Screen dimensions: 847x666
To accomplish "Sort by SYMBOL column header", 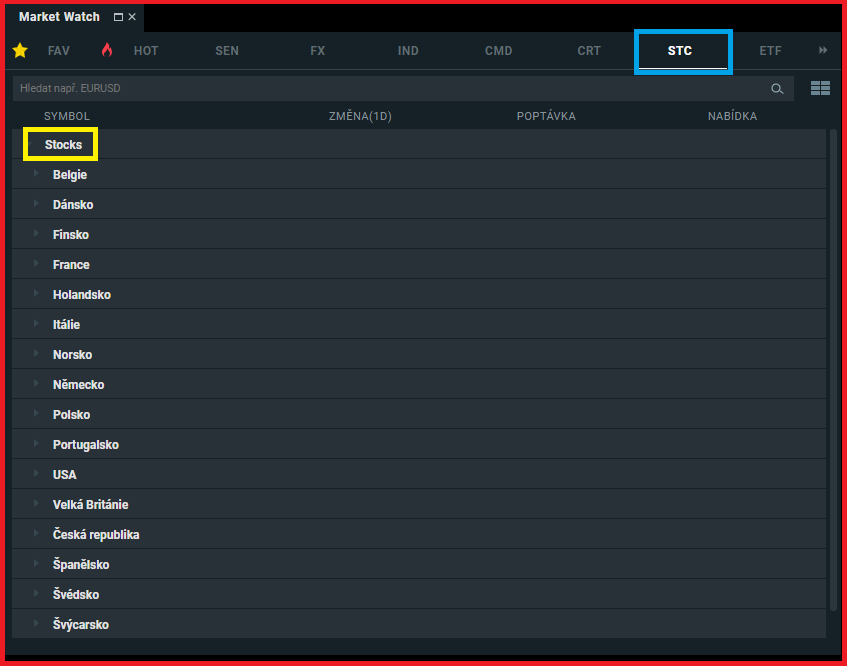I will [67, 116].
